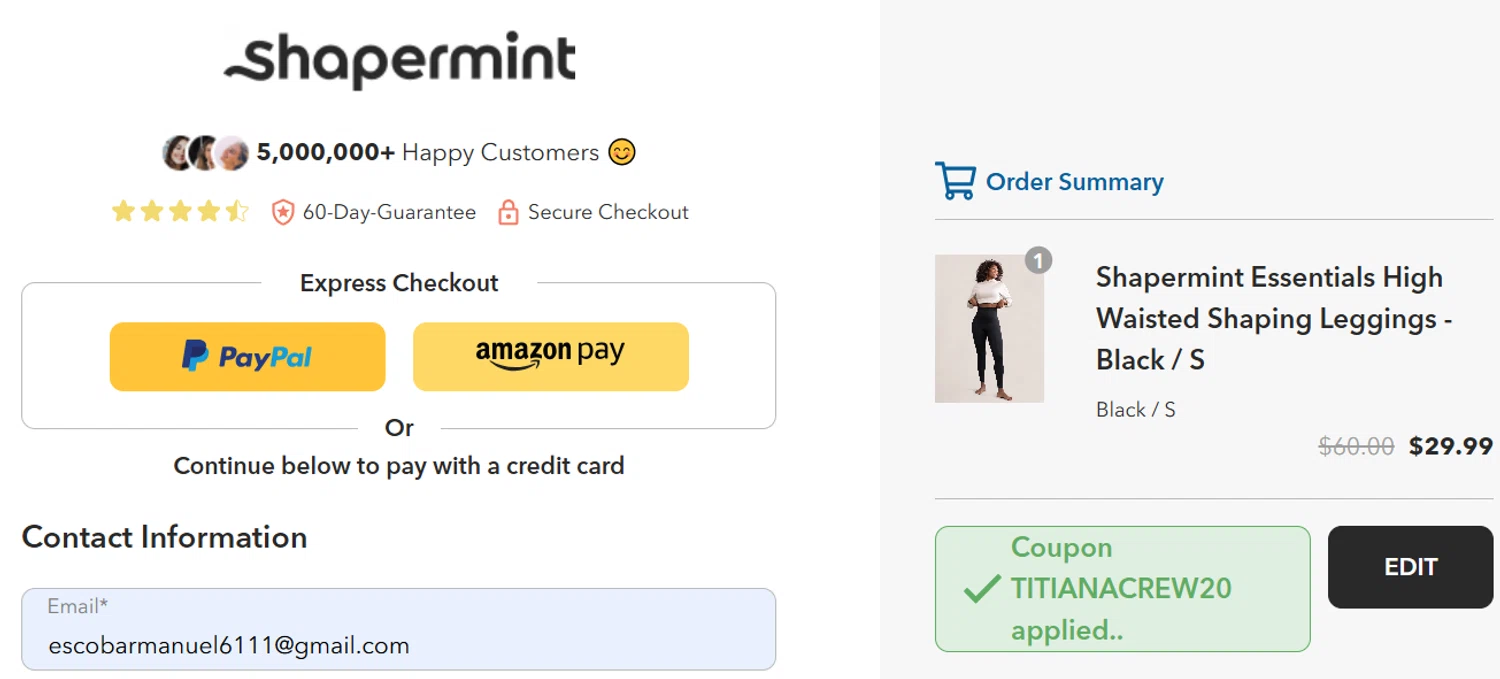Pay with the Amazon Pay button
This screenshot has width=1500, height=679.
tap(550, 356)
